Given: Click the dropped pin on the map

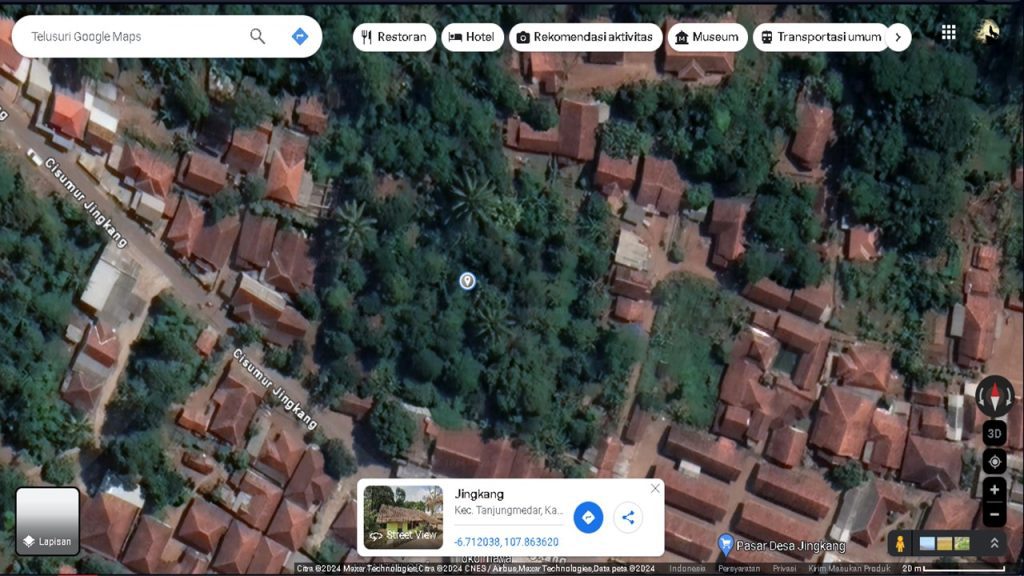Looking at the screenshot, I should click(x=467, y=281).
